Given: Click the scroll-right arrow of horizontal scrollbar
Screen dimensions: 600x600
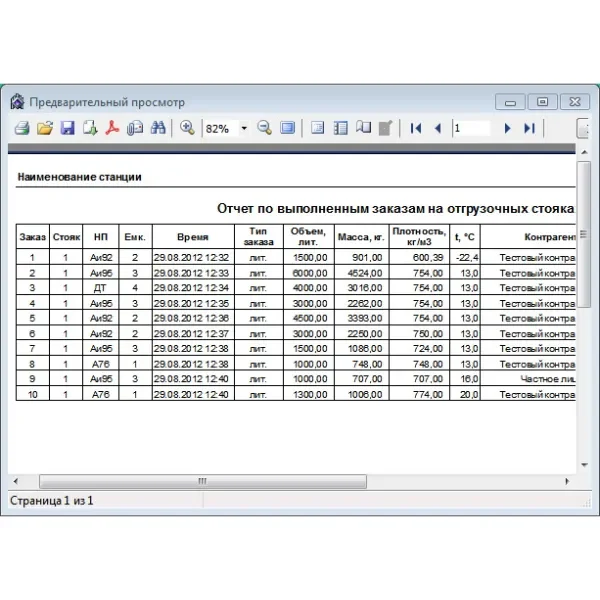Looking at the screenshot, I should (567, 481).
